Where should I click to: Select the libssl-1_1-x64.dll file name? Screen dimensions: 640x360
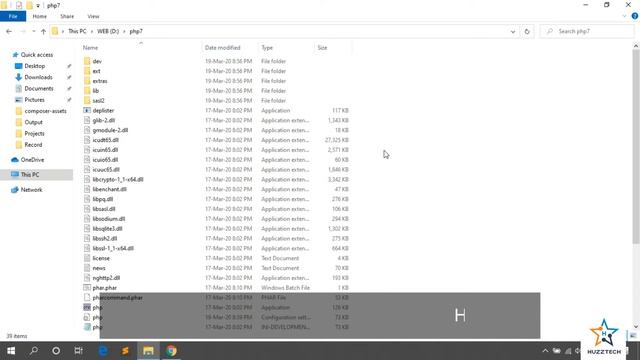point(113,248)
